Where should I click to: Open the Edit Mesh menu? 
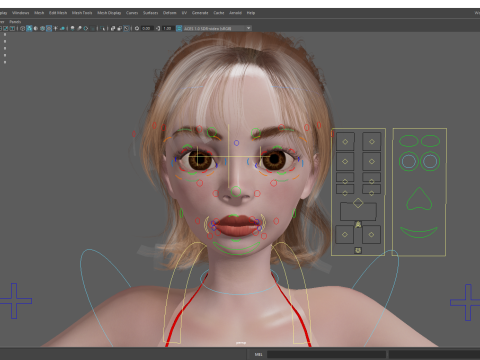(x=58, y=13)
